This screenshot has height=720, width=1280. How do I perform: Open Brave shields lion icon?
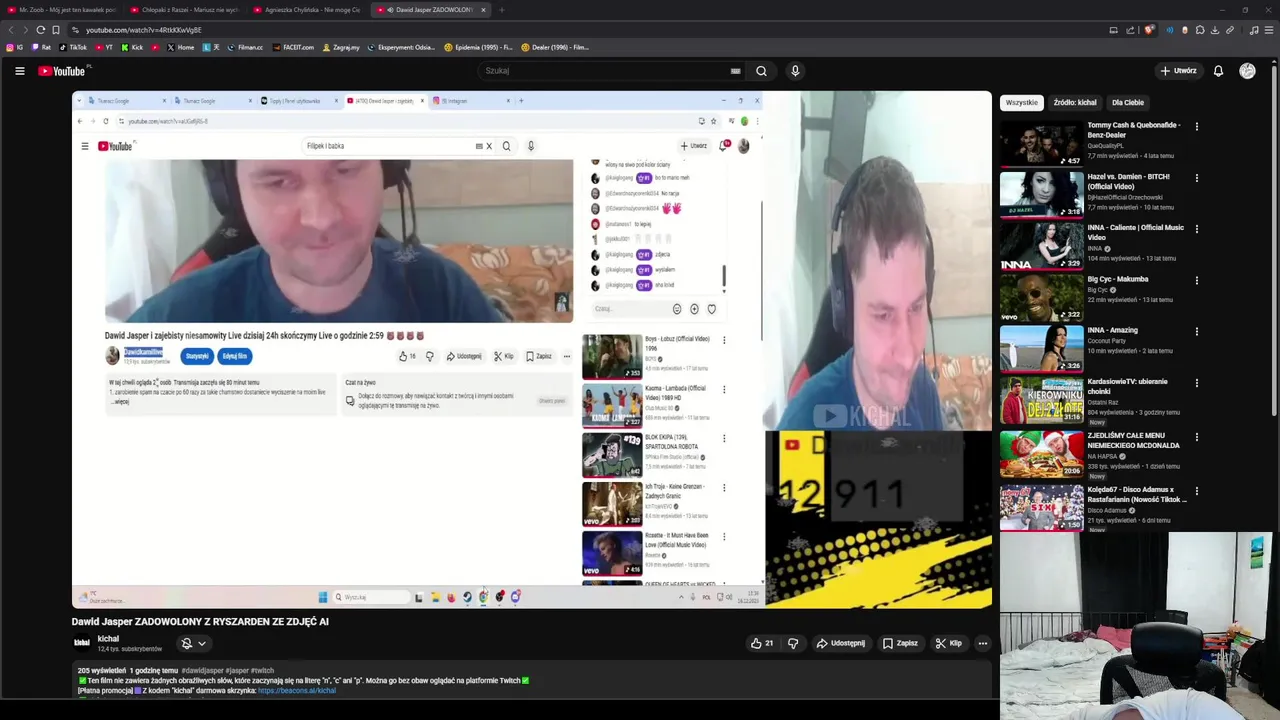[x=1148, y=30]
